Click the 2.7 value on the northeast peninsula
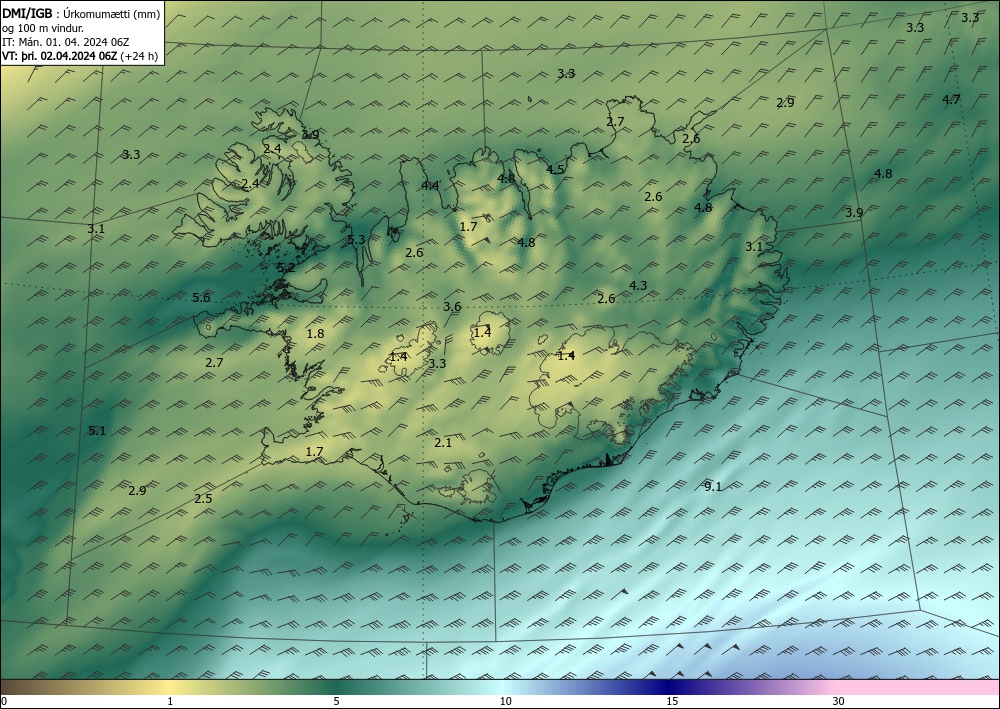The height and width of the screenshot is (709, 1000). coord(615,121)
